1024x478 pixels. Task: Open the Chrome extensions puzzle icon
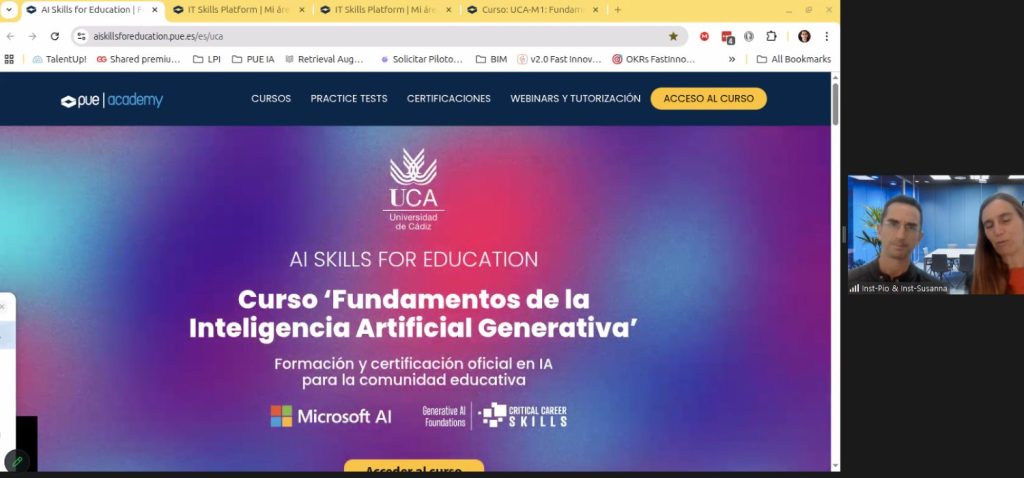tap(771, 36)
